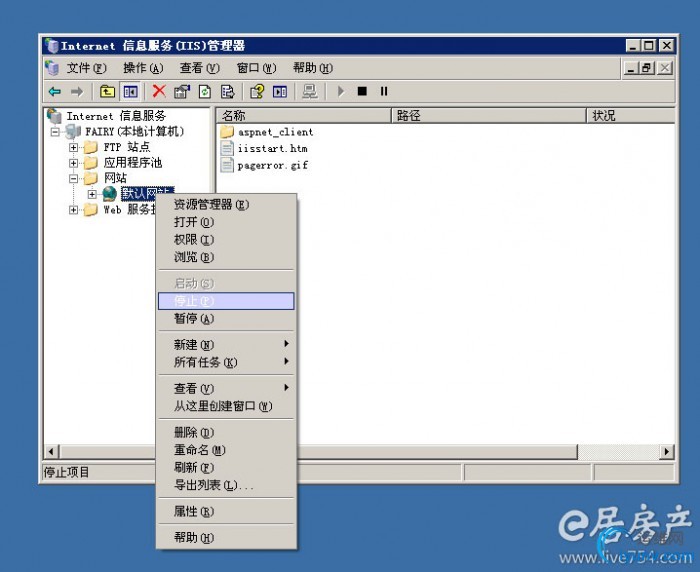
Task: Click the horizontal scrollbar thumb in list pane
Action: pyautogui.click(x=438, y=451)
